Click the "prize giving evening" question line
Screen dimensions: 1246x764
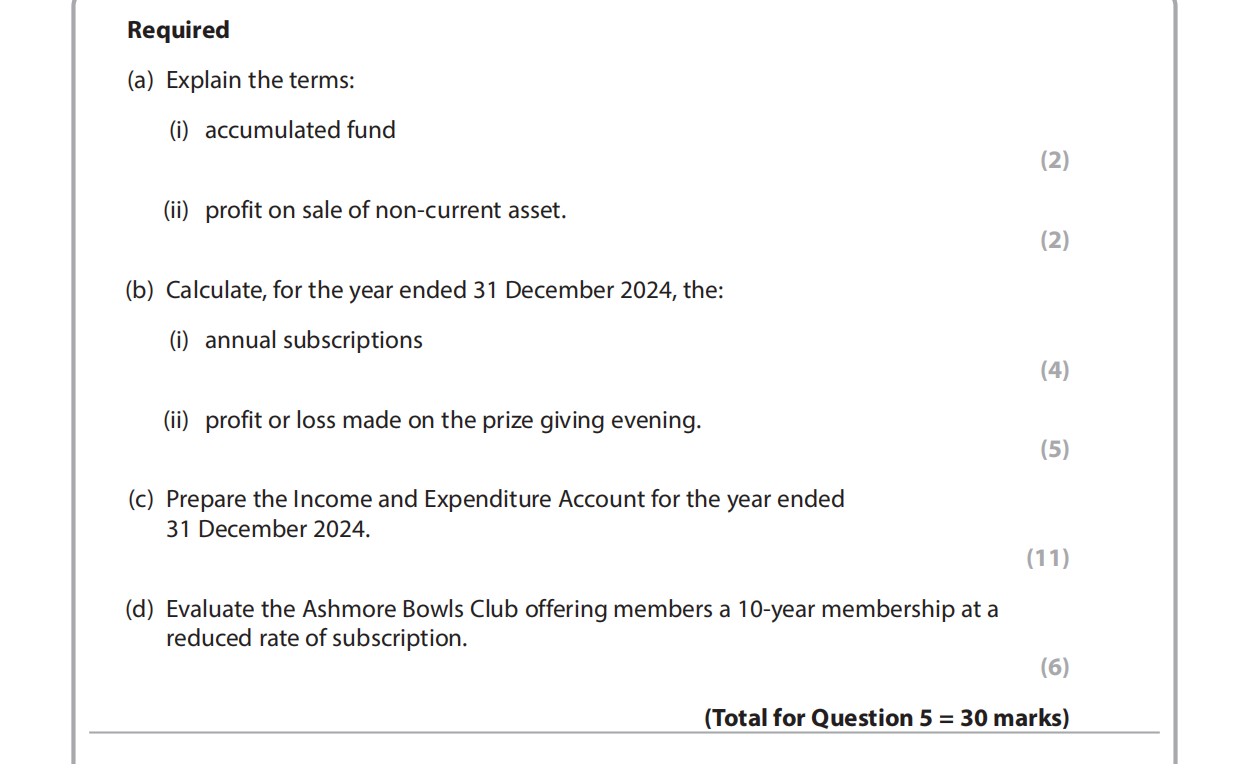(x=453, y=421)
